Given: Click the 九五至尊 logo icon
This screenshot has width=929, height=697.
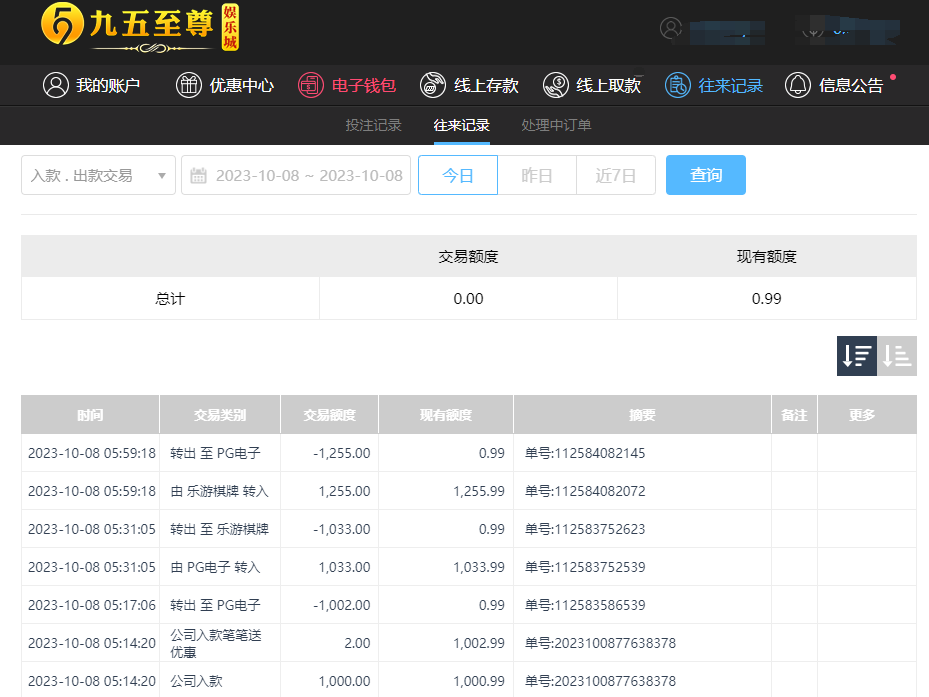Looking at the screenshot, I should tap(61, 28).
